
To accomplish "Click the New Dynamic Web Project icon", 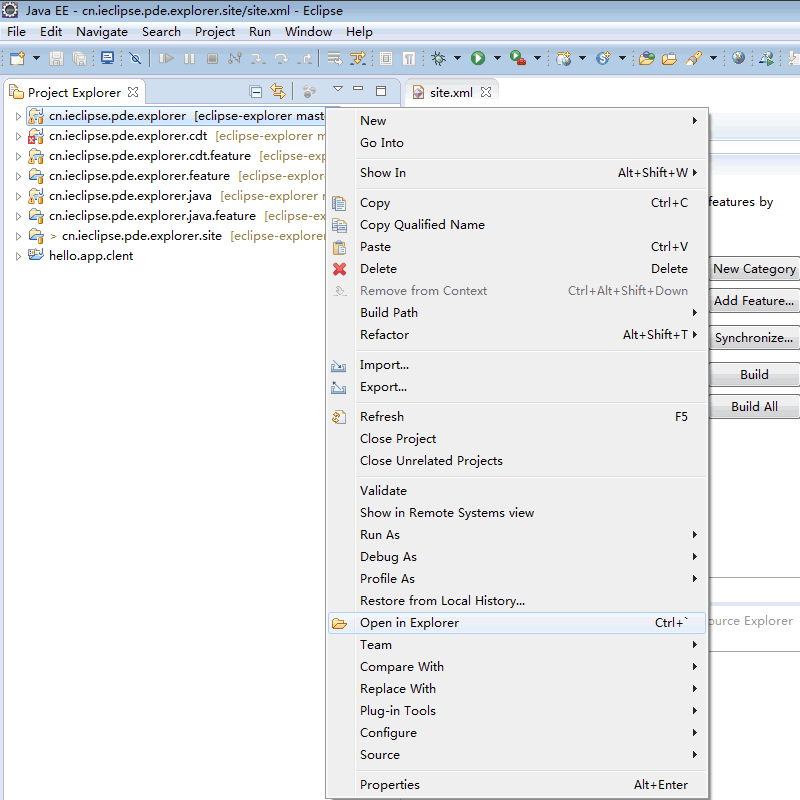I will [564, 59].
